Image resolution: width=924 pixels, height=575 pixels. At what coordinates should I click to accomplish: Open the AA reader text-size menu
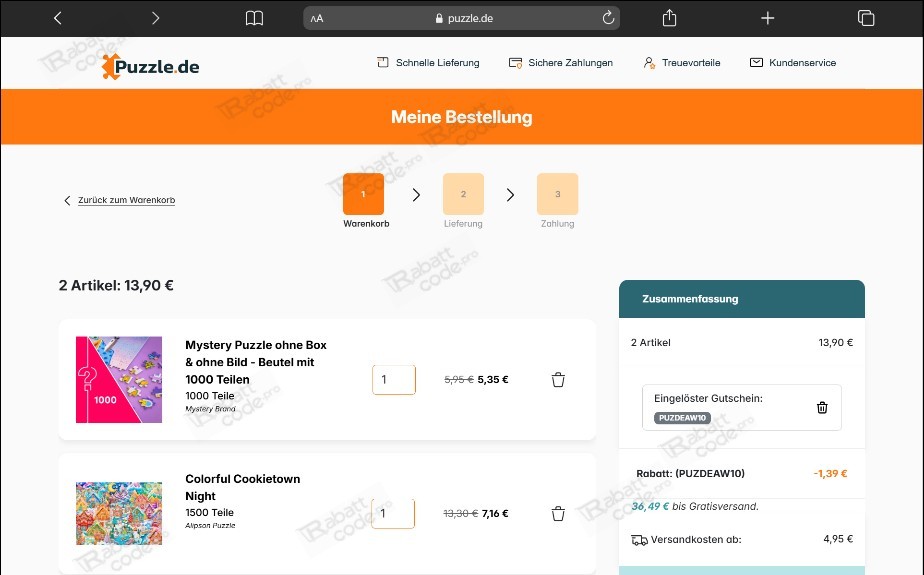point(317,18)
